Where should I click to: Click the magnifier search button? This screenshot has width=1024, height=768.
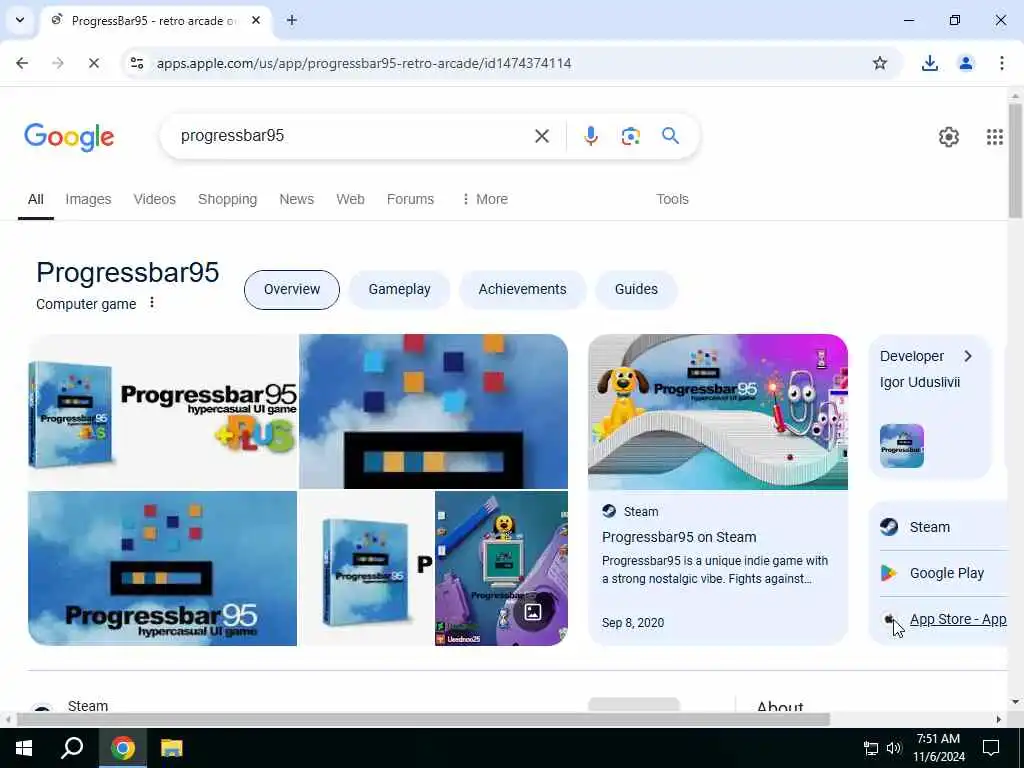coord(670,136)
